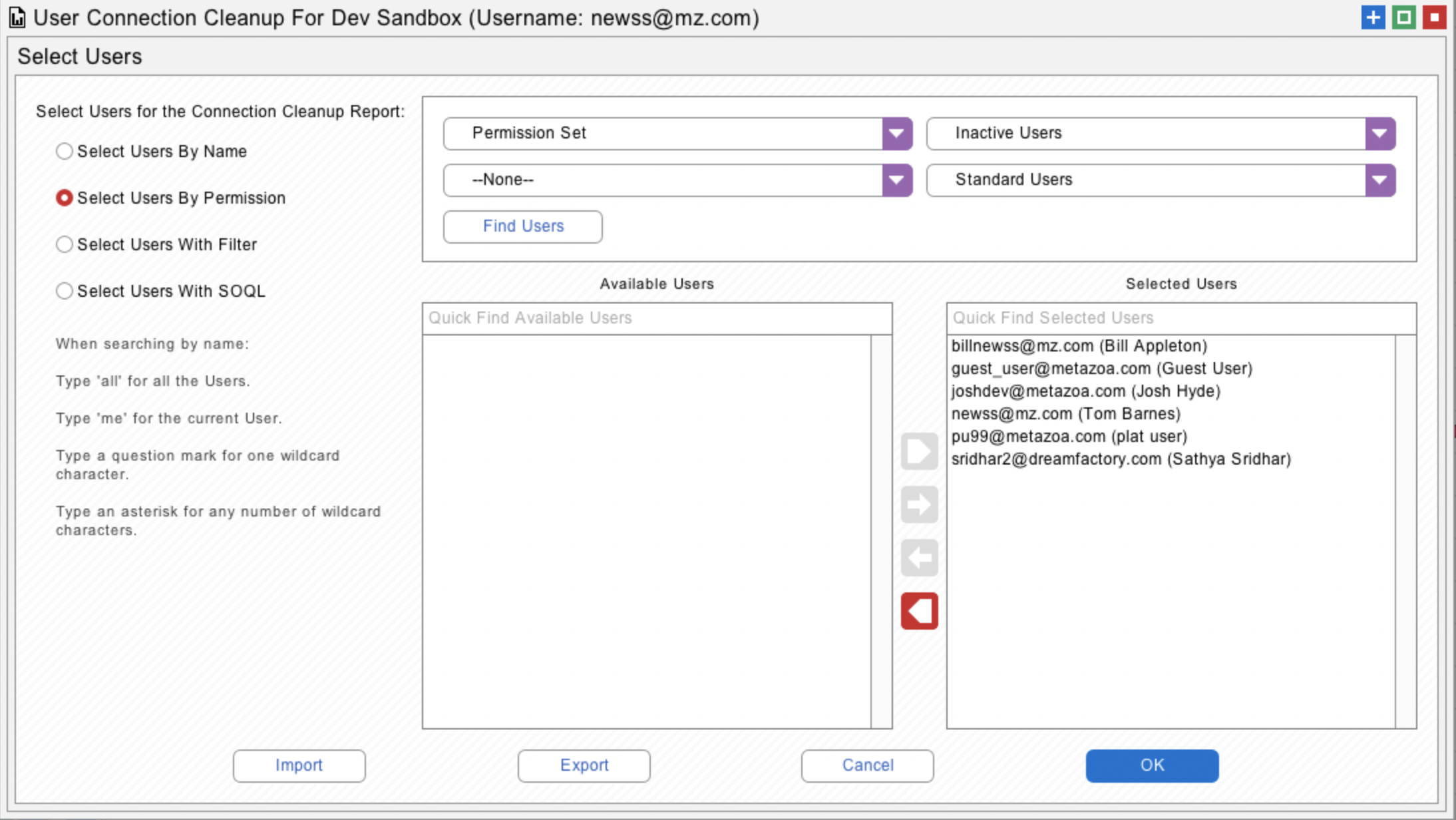
Task: Choose Select Users By Name radio
Action: coord(64,152)
